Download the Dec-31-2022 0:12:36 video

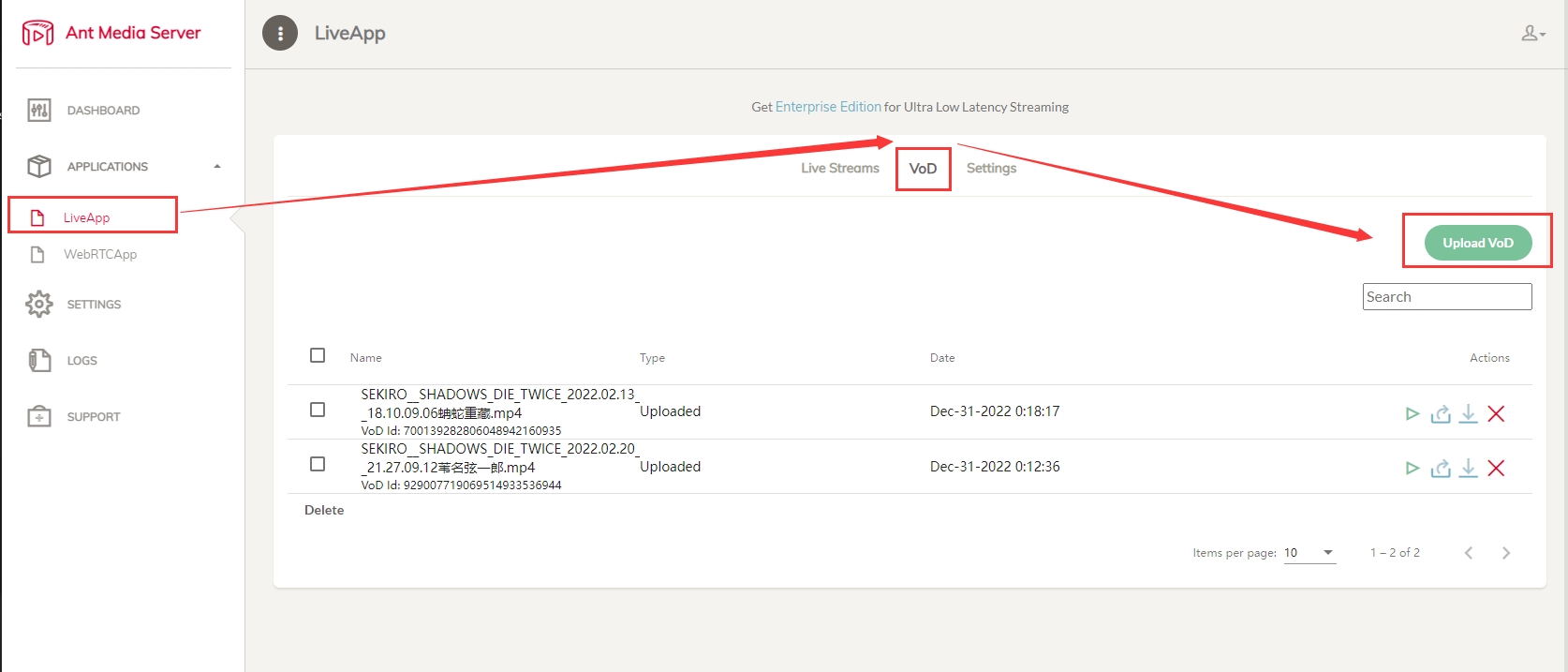pos(1469,468)
